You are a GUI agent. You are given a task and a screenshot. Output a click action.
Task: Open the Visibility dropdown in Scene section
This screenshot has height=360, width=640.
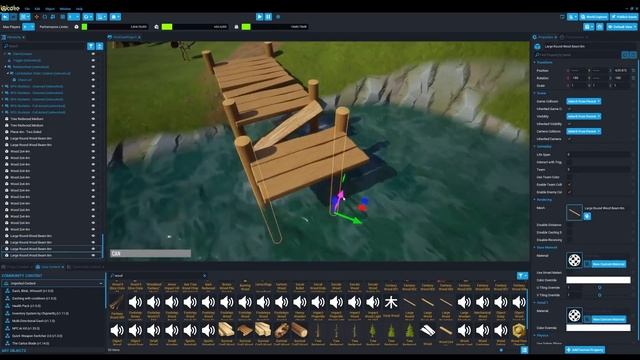pyautogui.click(x=584, y=116)
